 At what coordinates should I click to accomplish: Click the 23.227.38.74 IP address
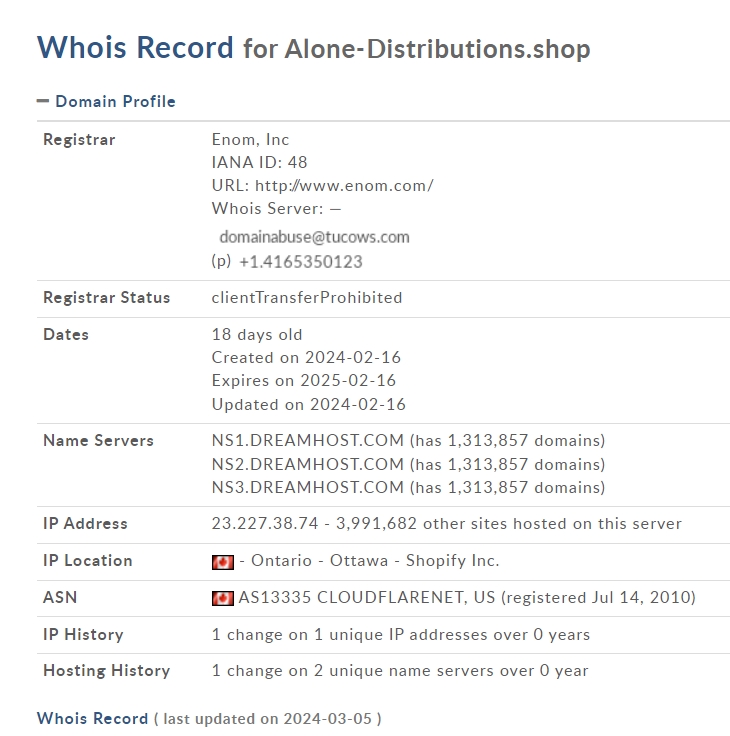click(265, 524)
